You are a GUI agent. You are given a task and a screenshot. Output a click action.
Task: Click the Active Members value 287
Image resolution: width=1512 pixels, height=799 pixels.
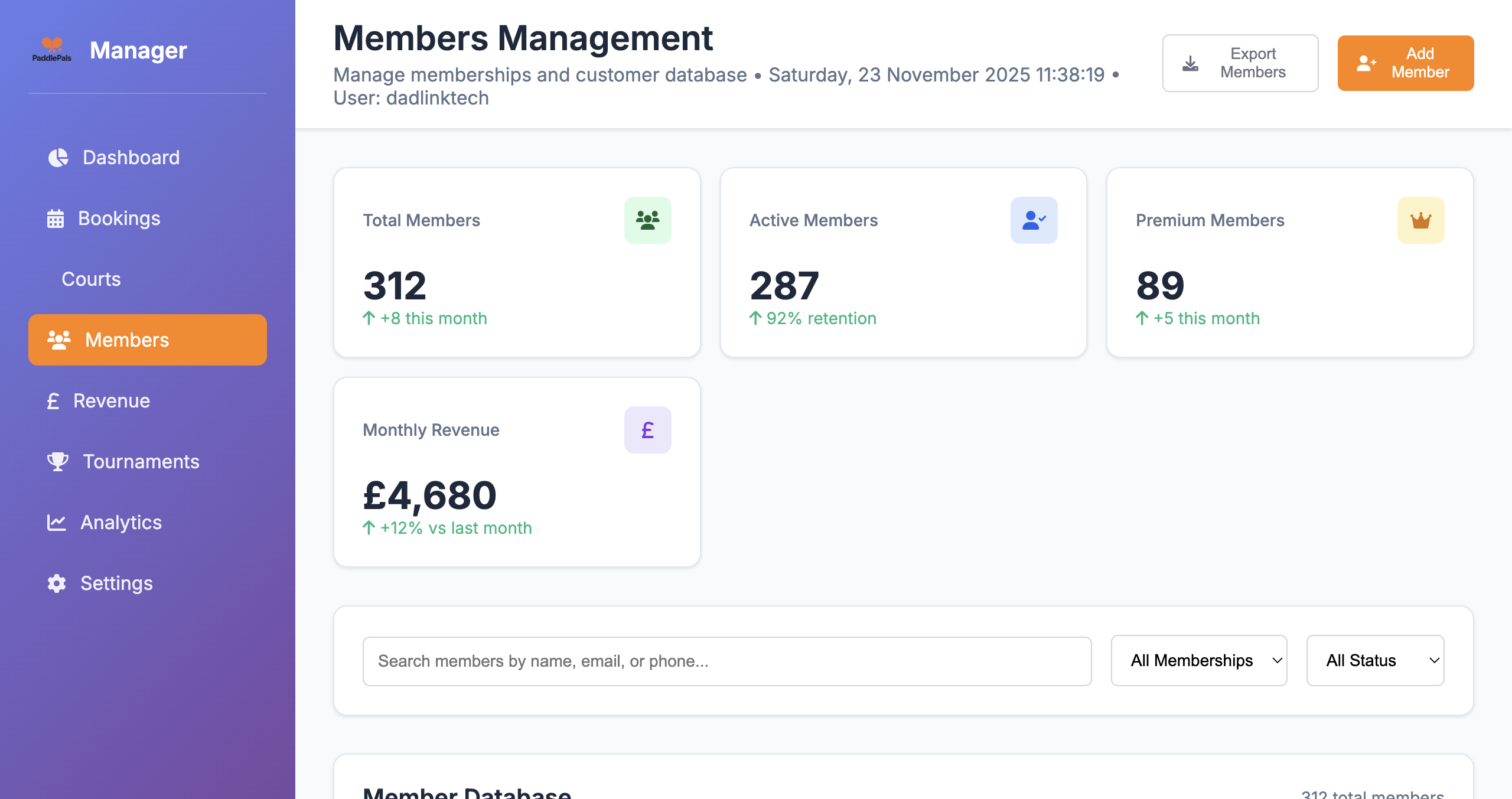point(784,286)
